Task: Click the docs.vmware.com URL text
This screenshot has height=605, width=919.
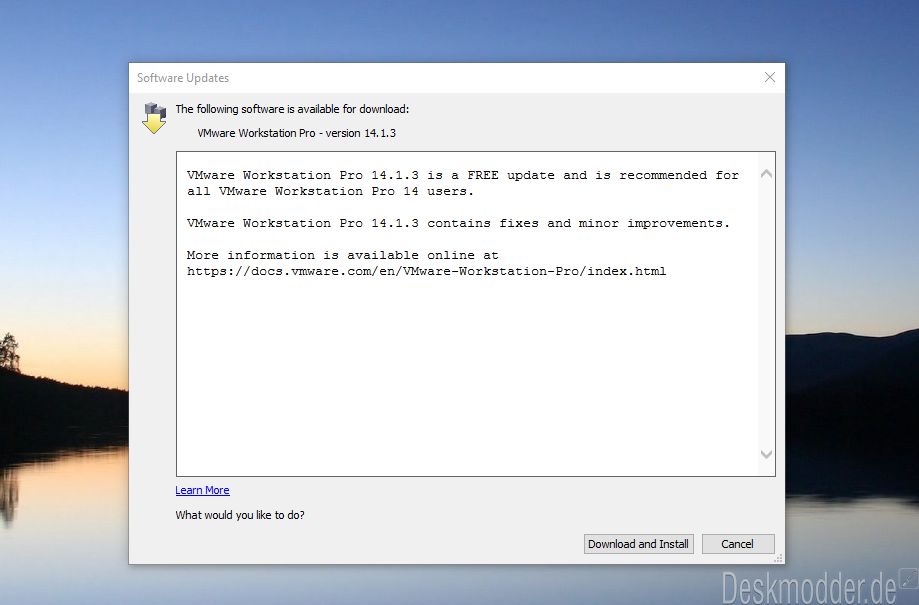Action: pyautogui.click(x=426, y=271)
